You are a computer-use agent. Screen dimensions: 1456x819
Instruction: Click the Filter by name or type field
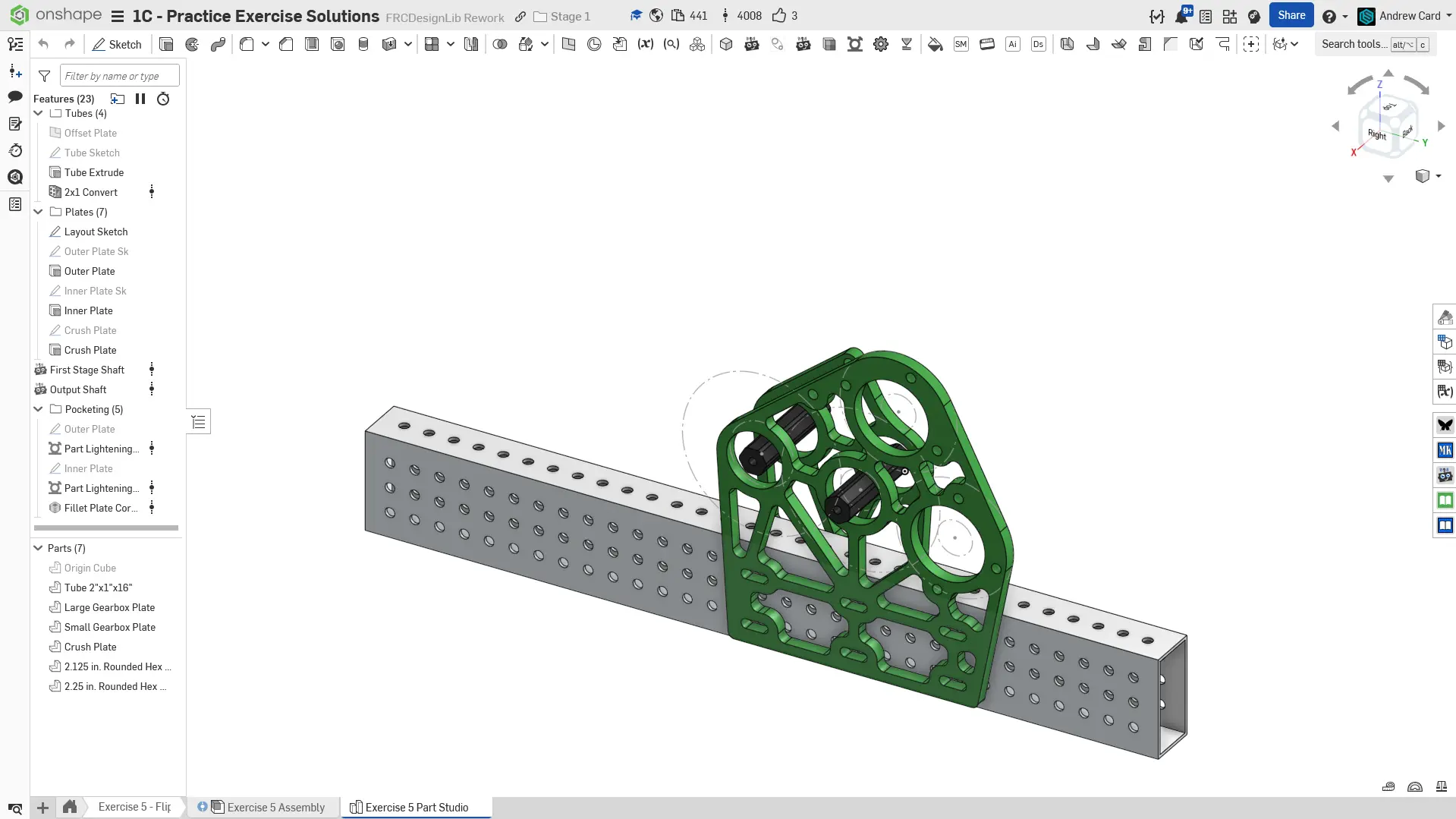(x=119, y=75)
